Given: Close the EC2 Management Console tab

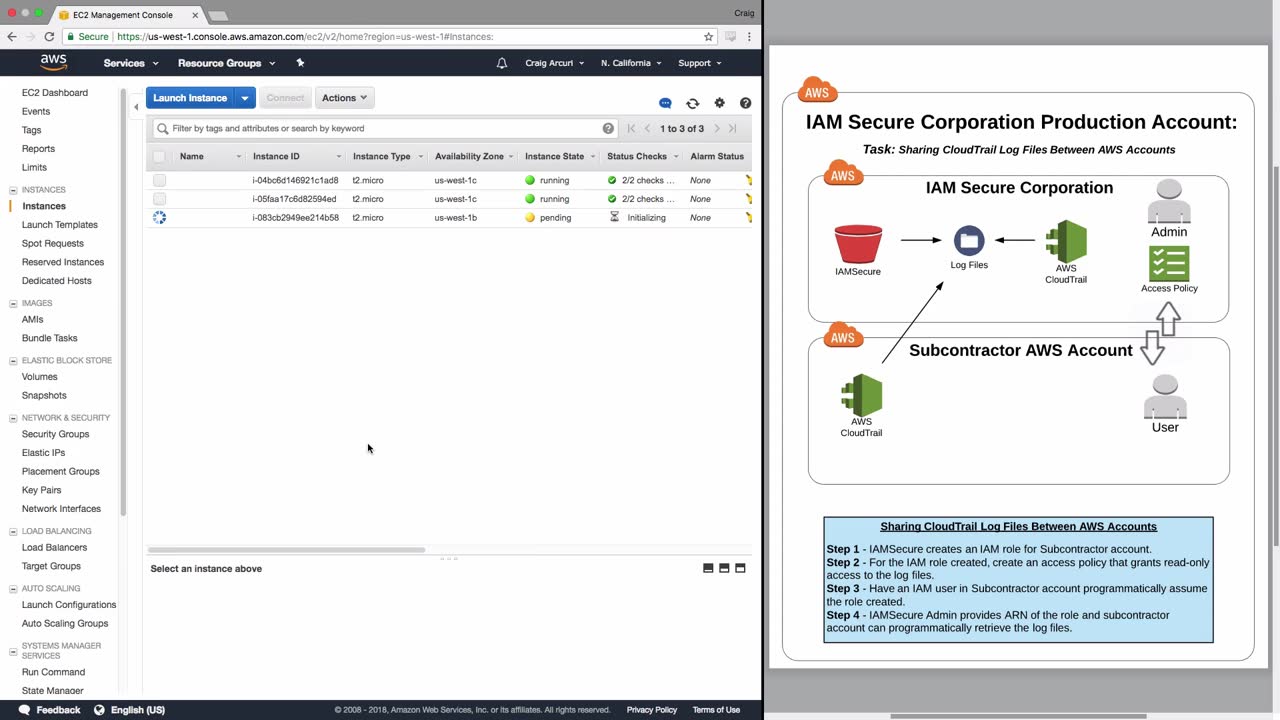Looking at the screenshot, I should pyautogui.click(x=195, y=15).
